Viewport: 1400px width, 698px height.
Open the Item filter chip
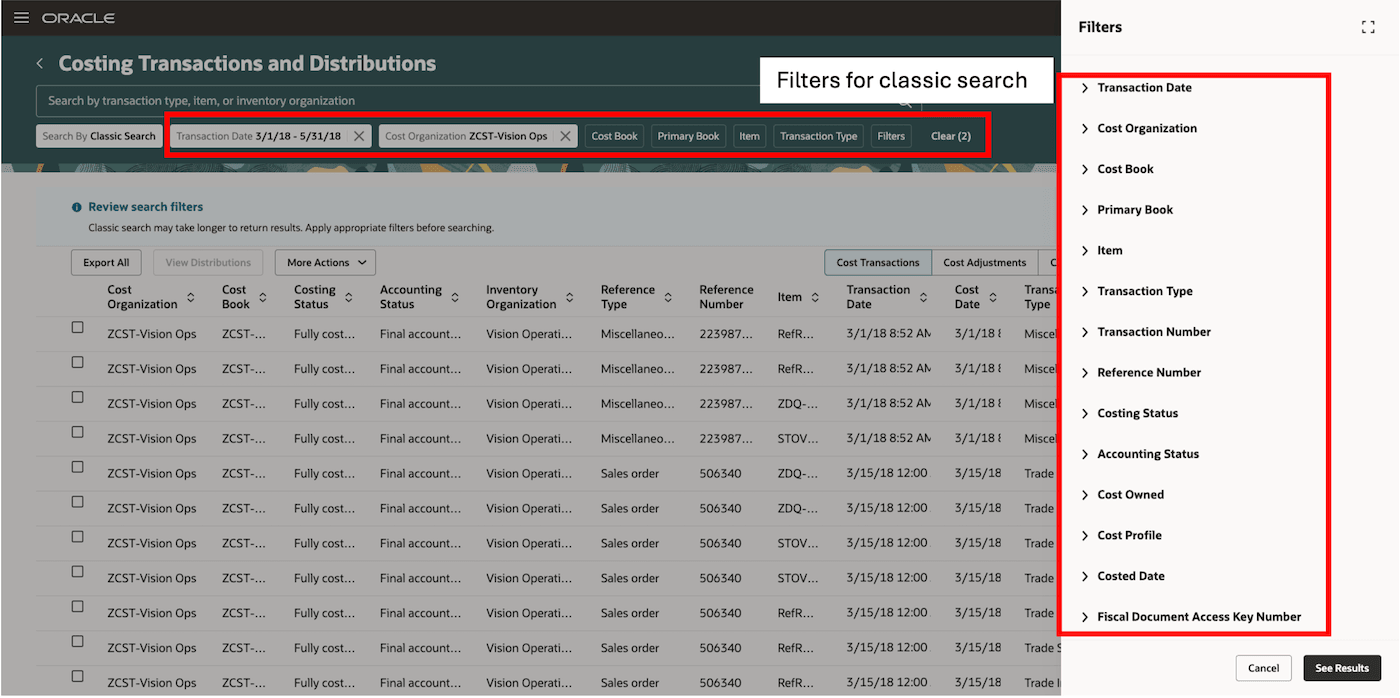[x=749, y=136]
